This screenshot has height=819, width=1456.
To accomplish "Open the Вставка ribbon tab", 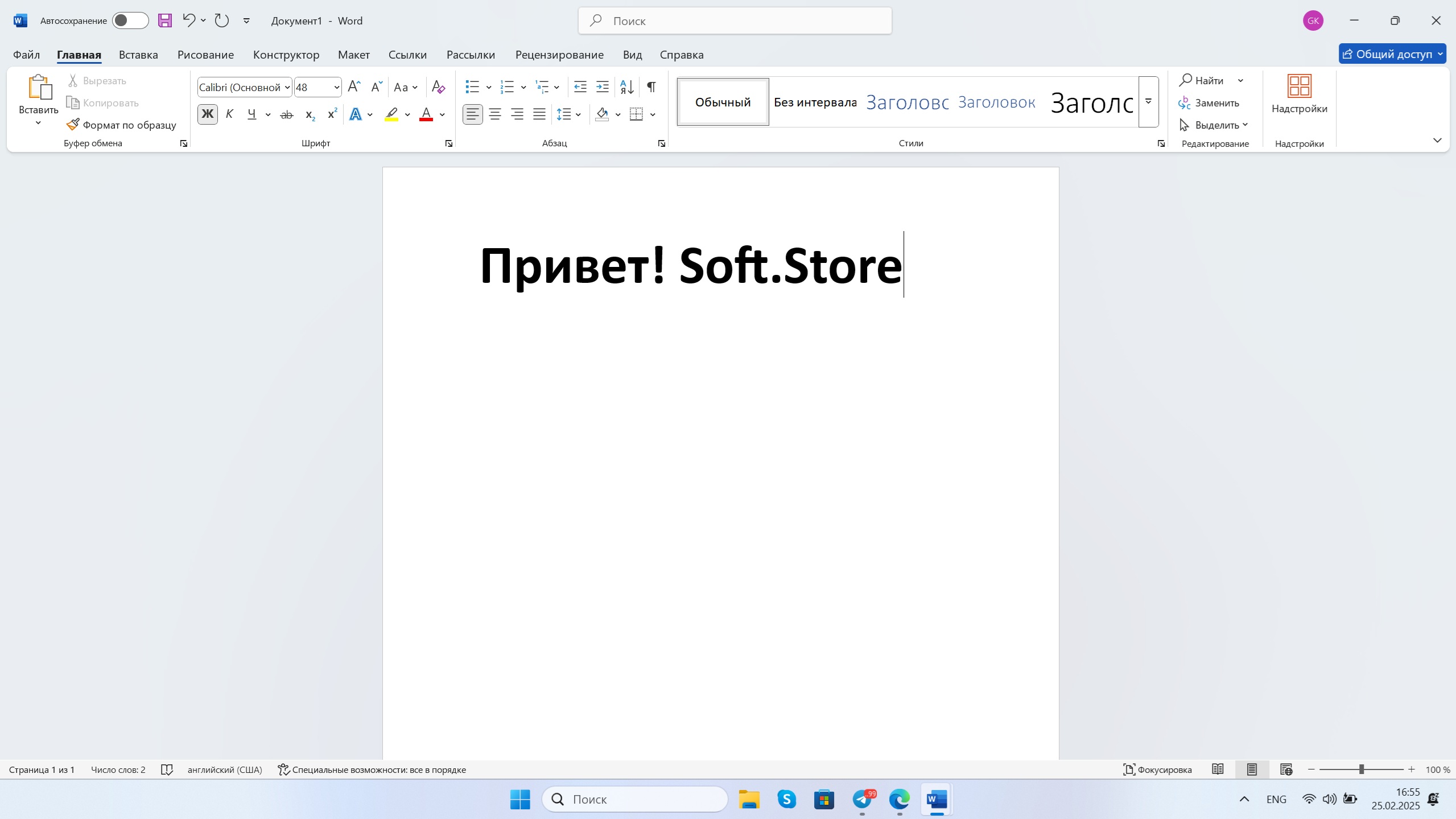I will [138, 55].
